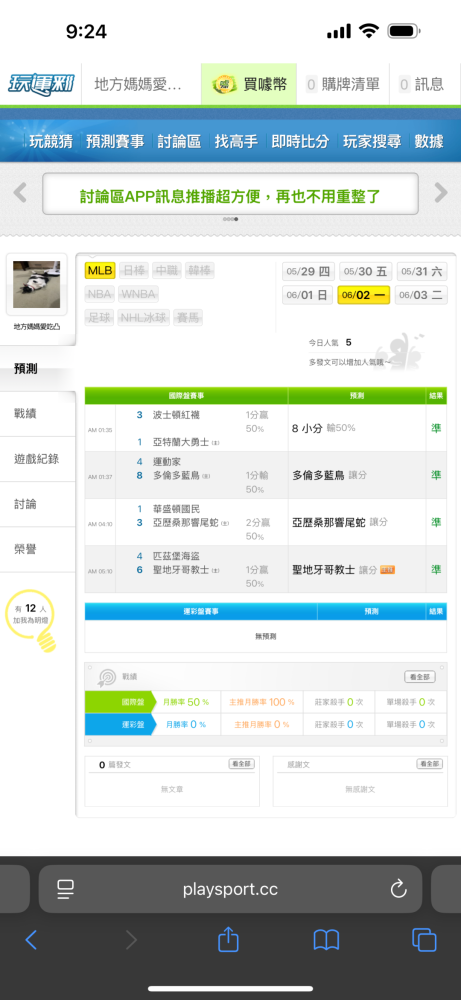The height and width of the screenshot is (1000, 461).
Task: Show next announcement banner with right arrow
Action: (x=441, y=193)
